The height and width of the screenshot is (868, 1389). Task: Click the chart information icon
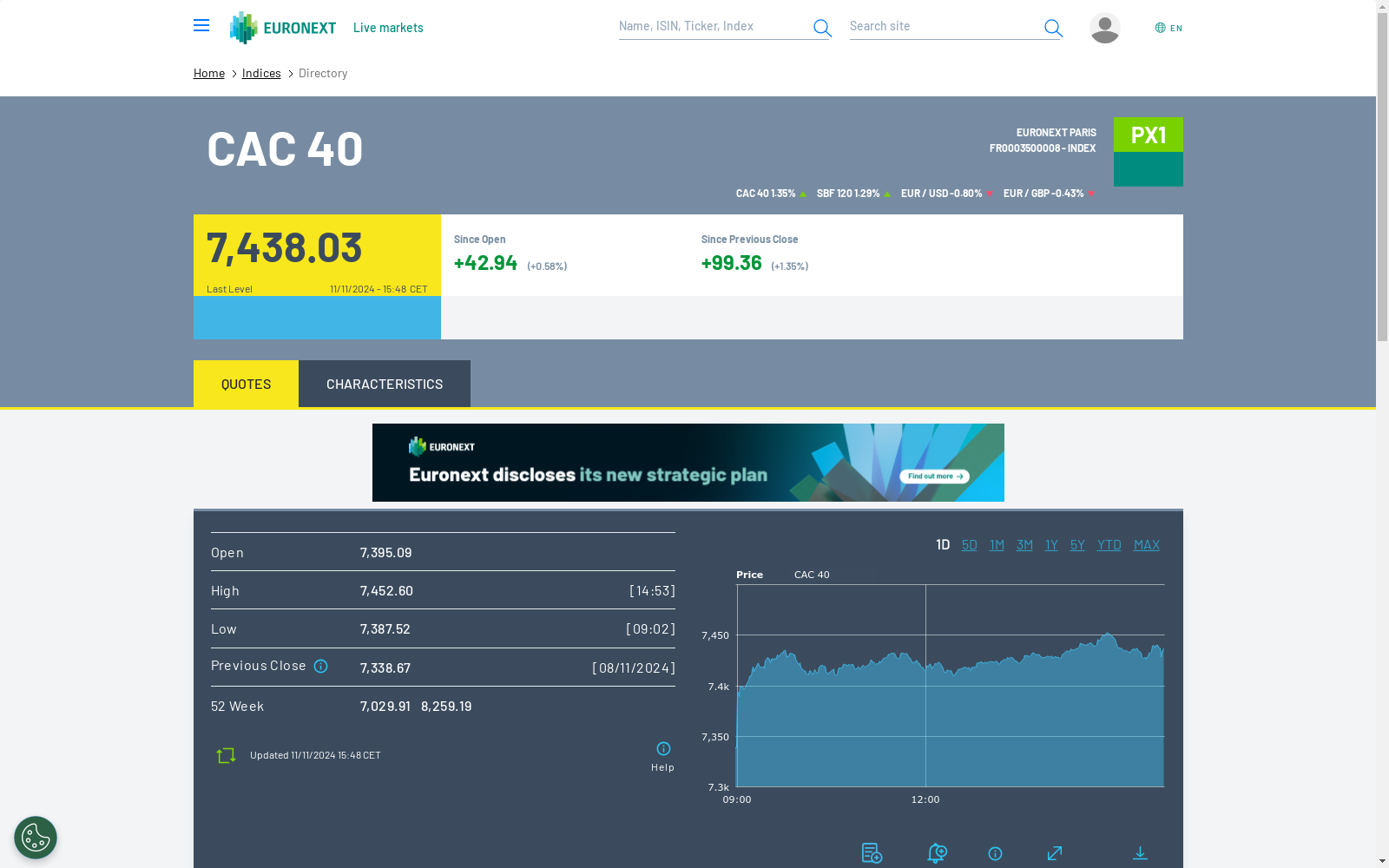pos(995,854)
